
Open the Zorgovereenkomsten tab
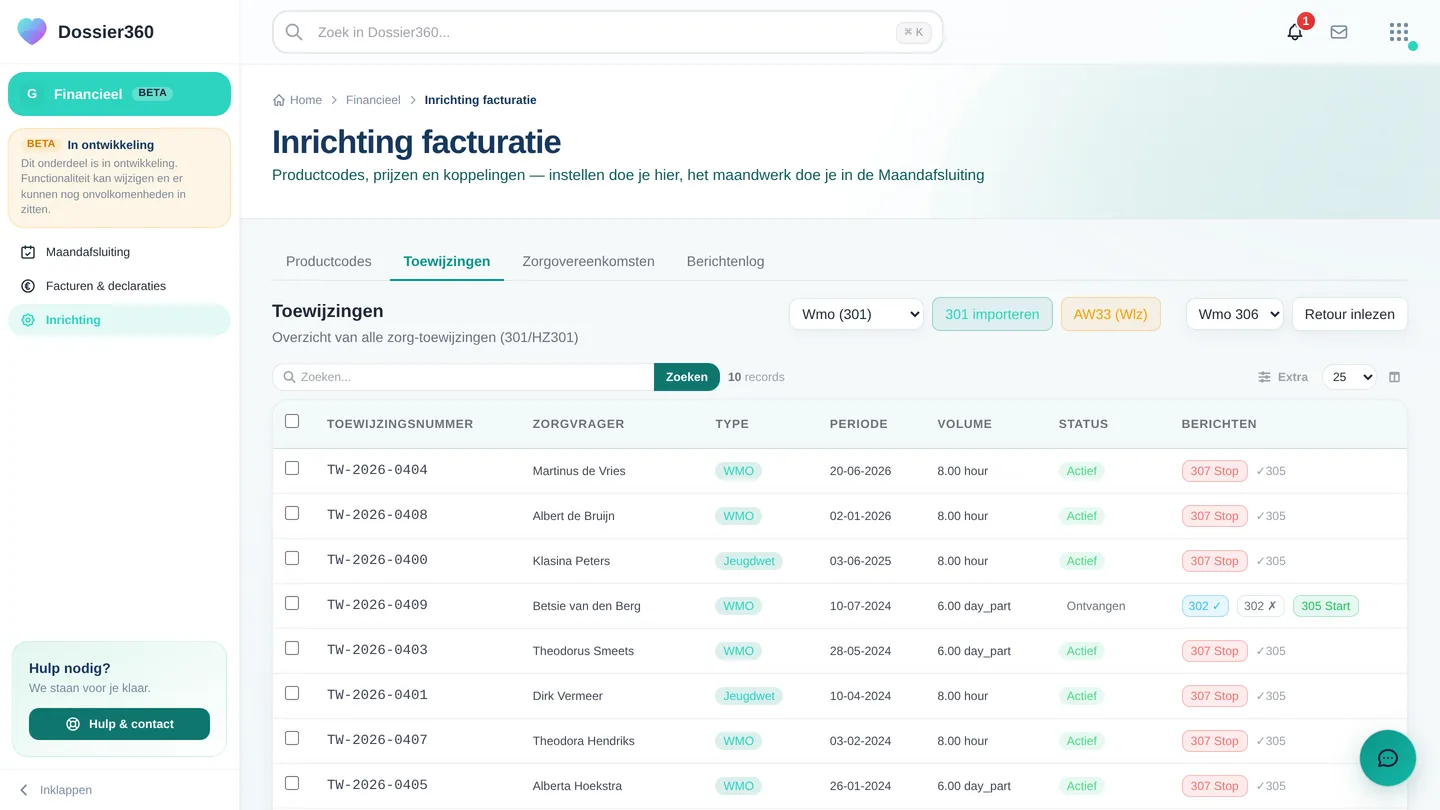(x=588, y=261)
